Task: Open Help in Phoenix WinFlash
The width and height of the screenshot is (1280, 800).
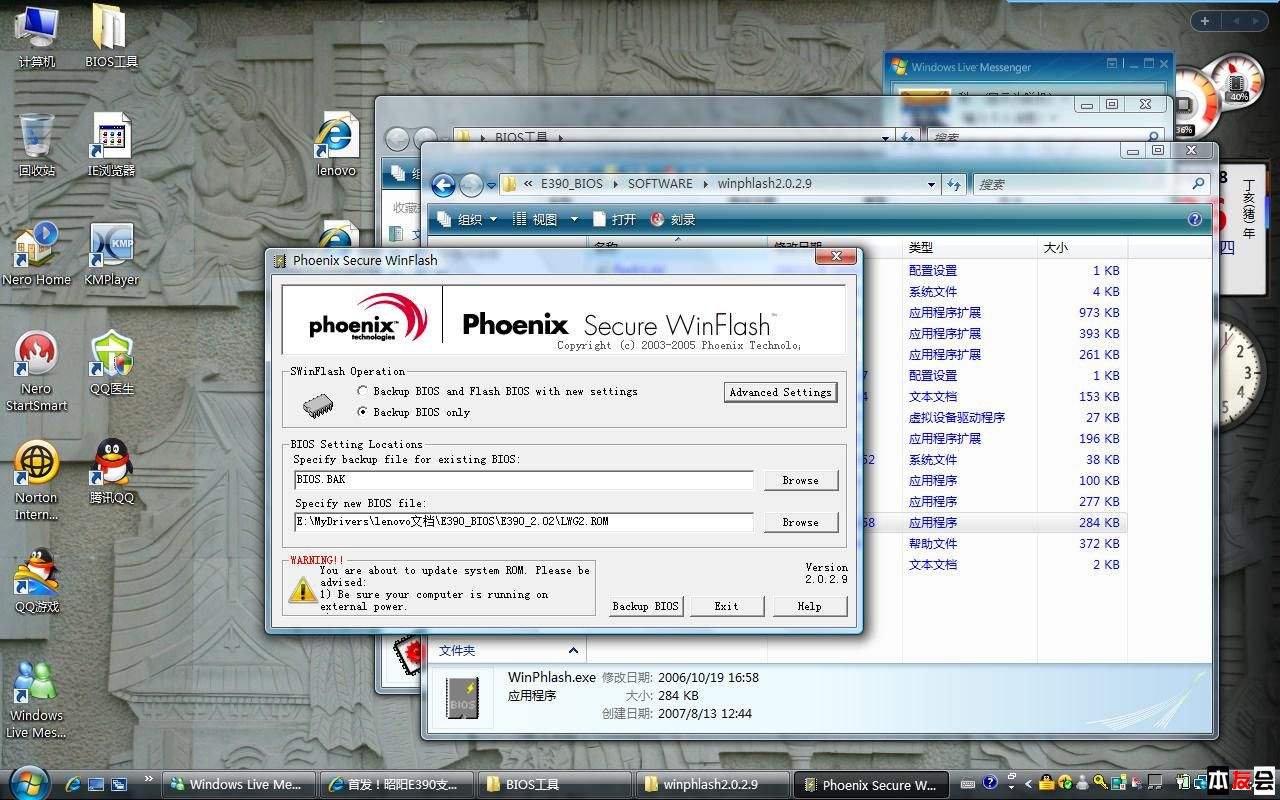Action: point(810,606)
